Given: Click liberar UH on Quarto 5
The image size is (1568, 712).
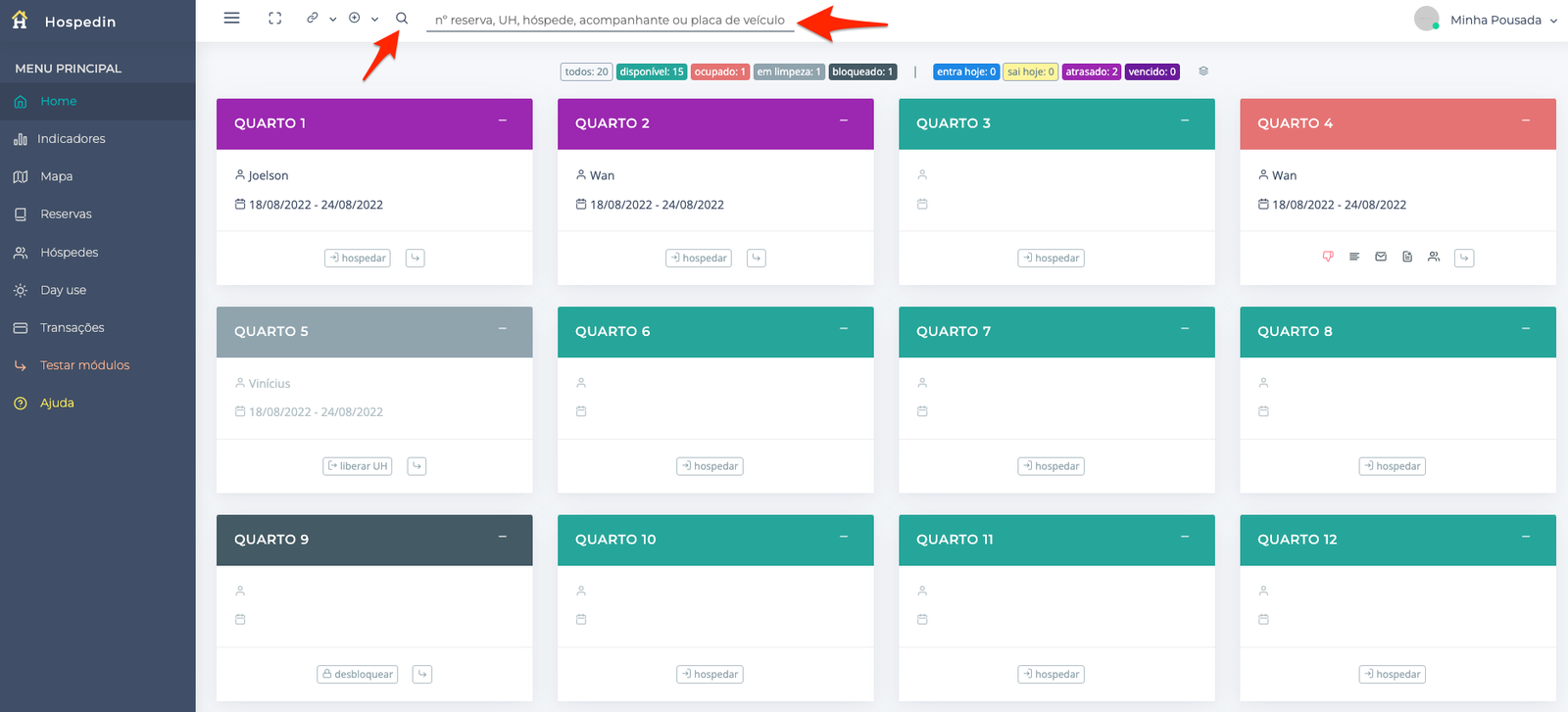Looking at the screenshot, I should (358, 466).
